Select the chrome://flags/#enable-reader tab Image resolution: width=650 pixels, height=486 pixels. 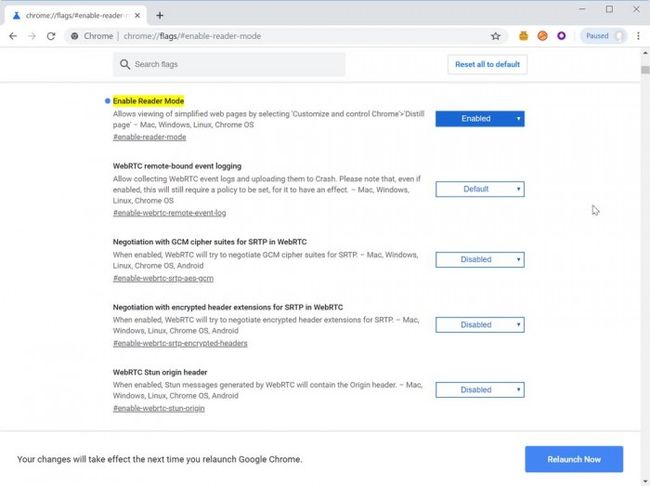(x=75, y=16)
